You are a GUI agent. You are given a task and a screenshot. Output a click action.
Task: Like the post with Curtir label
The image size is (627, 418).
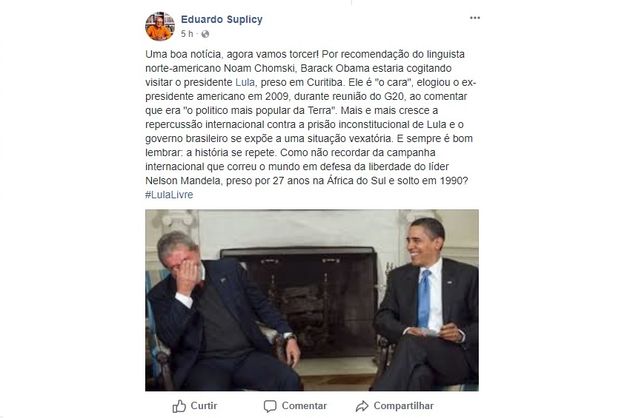click(204, 406)
